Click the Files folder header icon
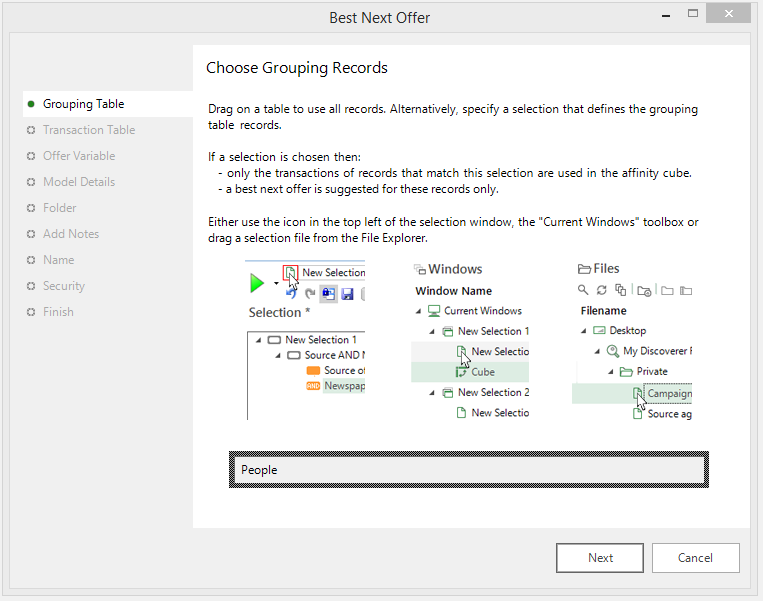 (584, 269)
